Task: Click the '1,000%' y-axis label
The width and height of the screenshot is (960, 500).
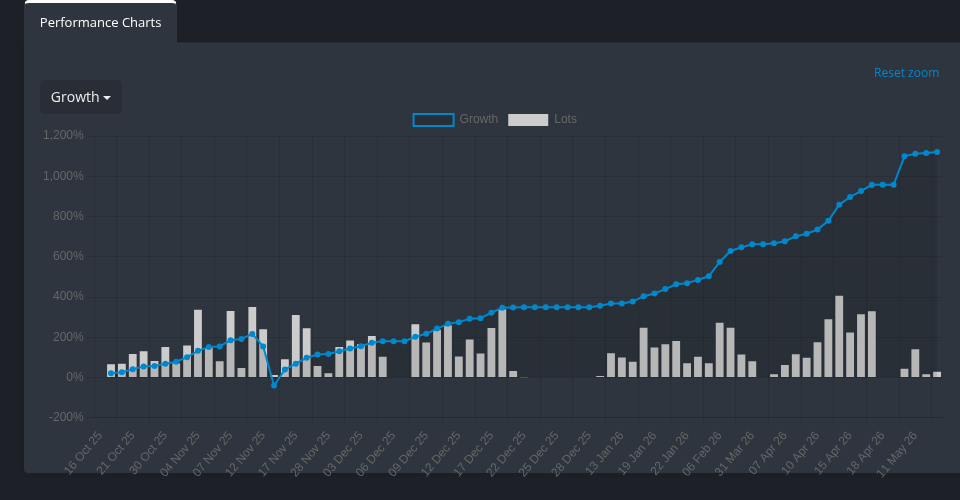Action: [63, 176]
